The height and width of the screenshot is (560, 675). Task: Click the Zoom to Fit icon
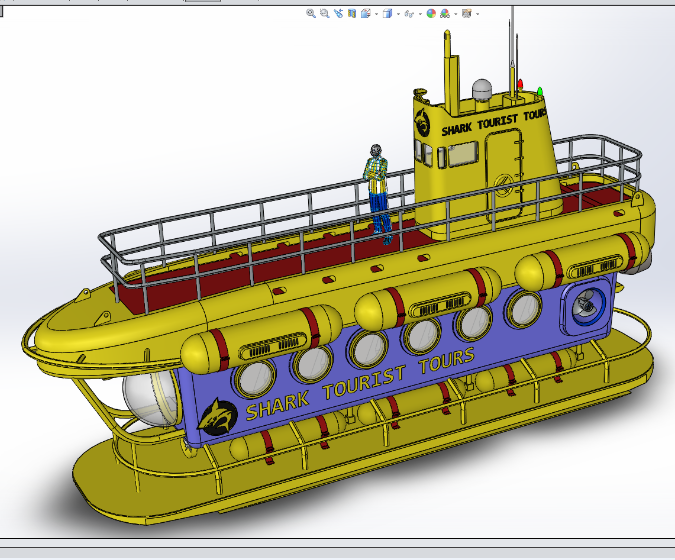click(311, 14)
